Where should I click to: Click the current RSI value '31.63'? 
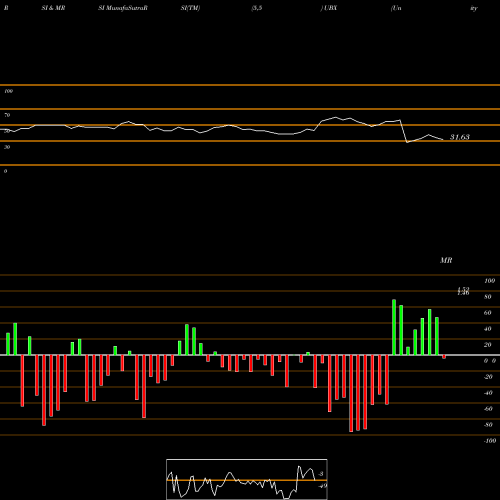pos(460,137)
